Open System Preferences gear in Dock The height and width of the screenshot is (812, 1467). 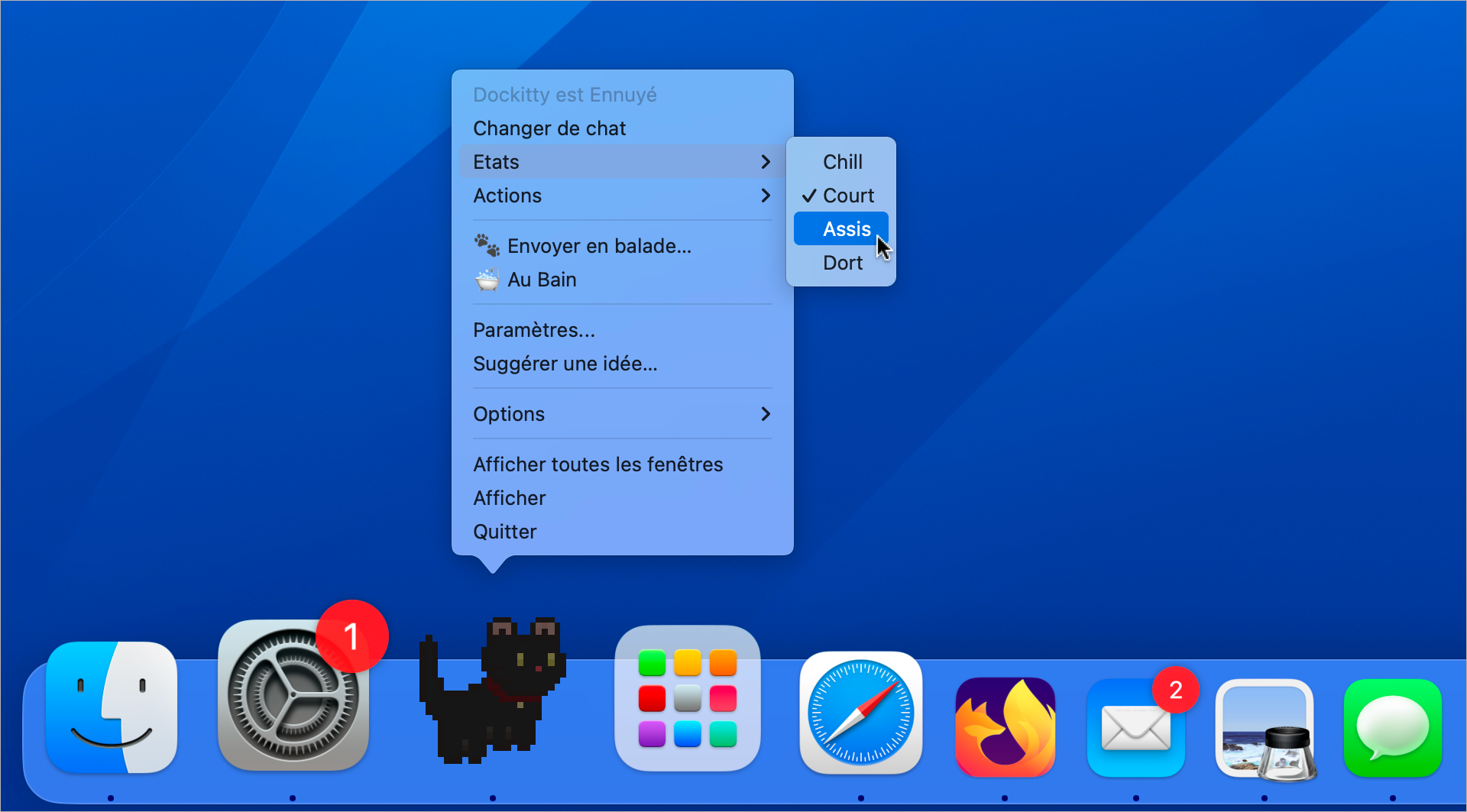coord(293,695)
